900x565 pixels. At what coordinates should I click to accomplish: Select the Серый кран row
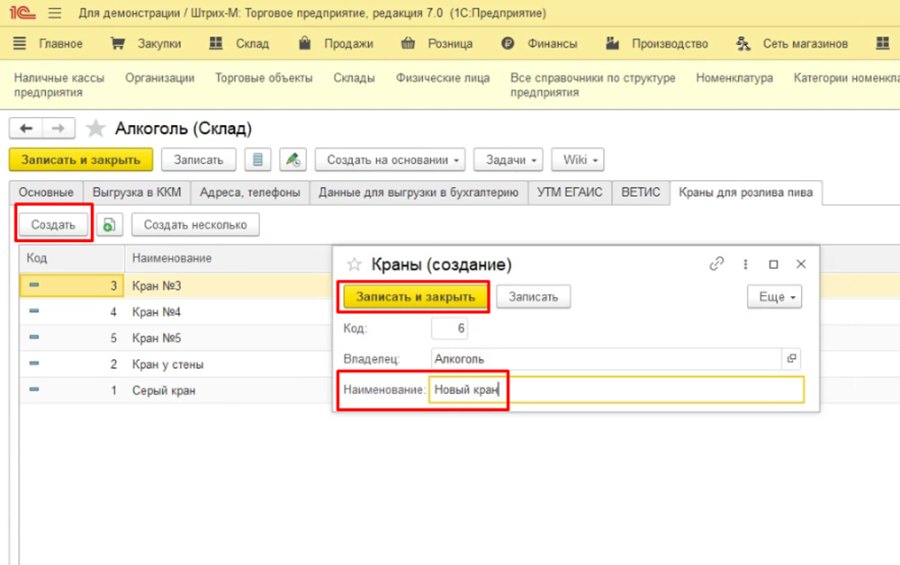click(x=176, y=390)
